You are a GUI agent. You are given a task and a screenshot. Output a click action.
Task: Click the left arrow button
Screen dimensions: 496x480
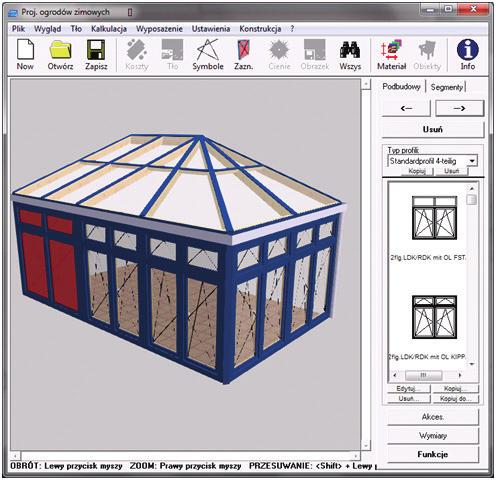[x=406, y=108]
